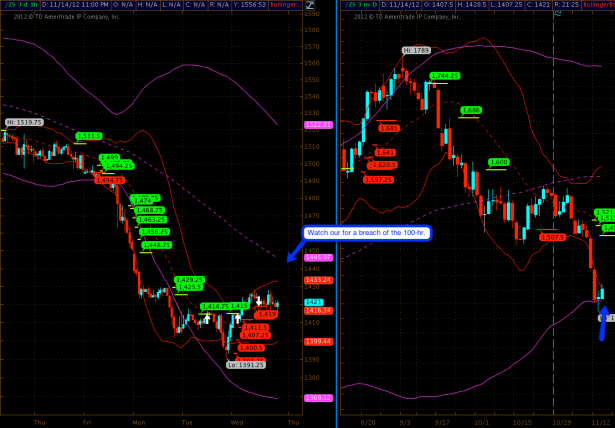The height and width of the screenshot is (428, 615).
Task: Click the green 1,511.5 signal tag
Action: 89,135
